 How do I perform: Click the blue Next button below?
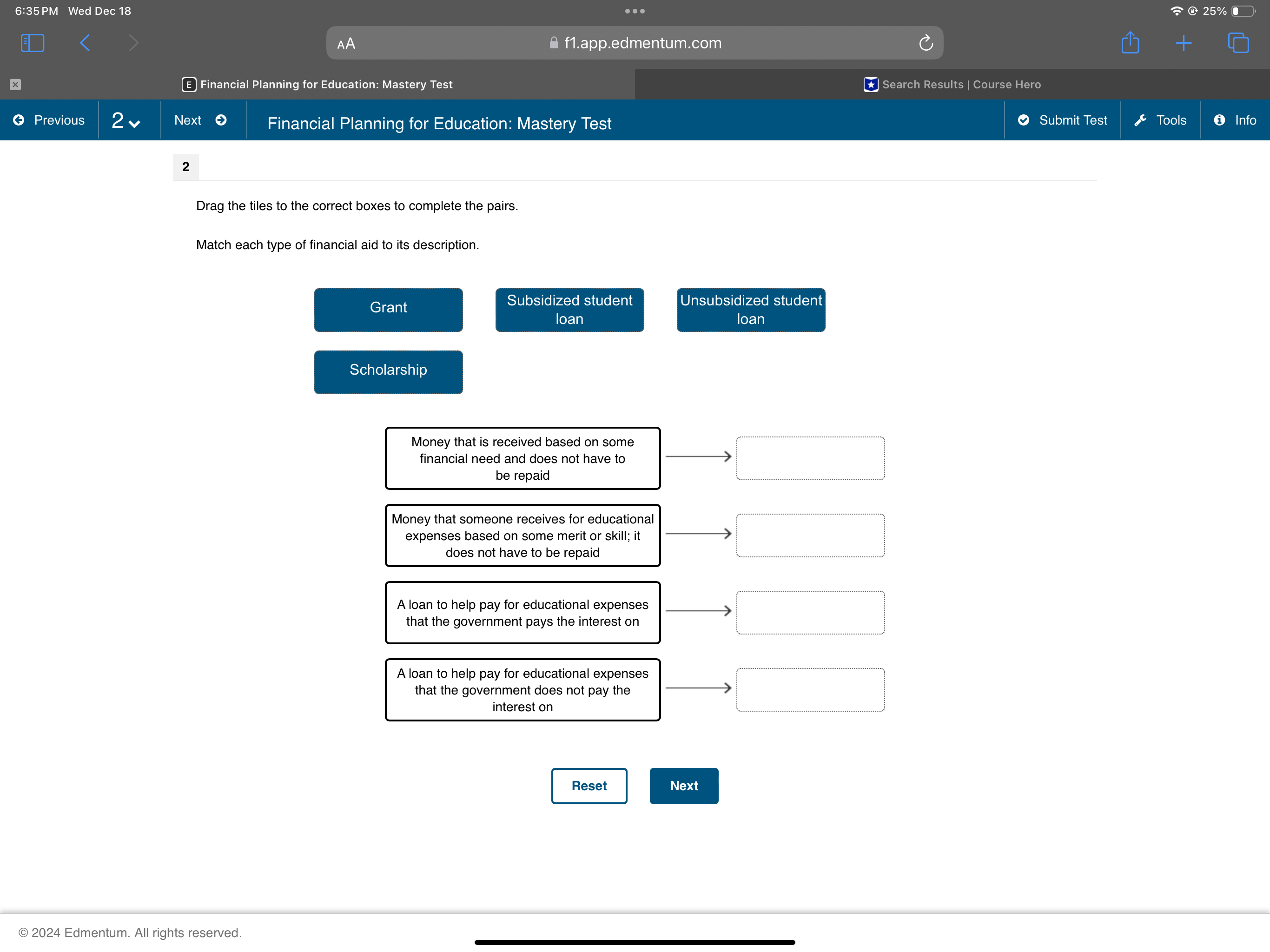[x=683, y=786]
